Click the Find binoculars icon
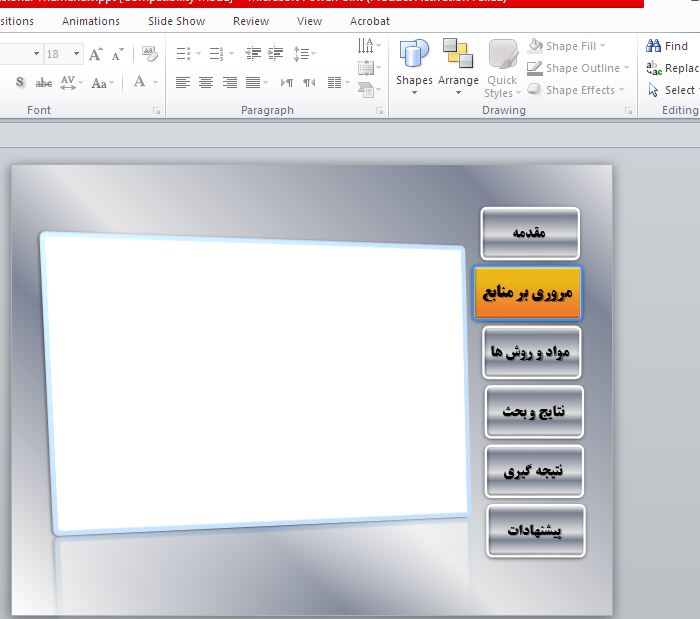Screen dimensions: 700x619 [654, 46]
